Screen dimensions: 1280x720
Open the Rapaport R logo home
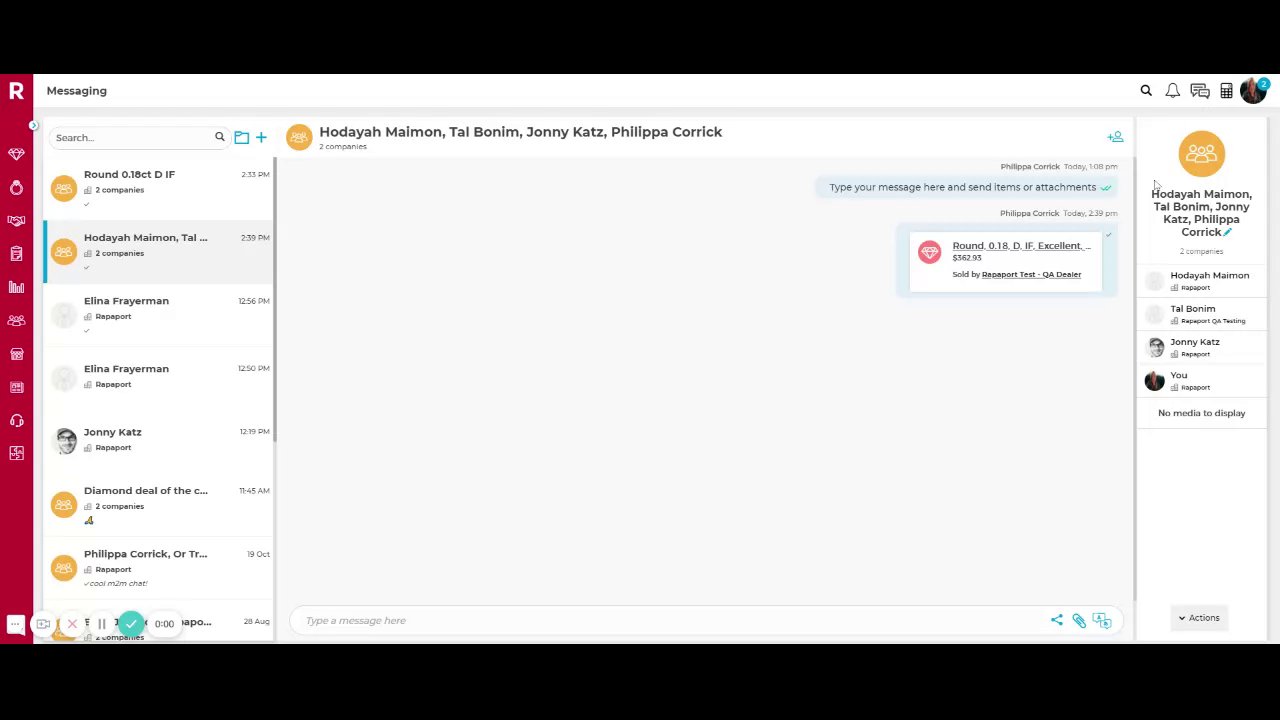pos(16,91)
